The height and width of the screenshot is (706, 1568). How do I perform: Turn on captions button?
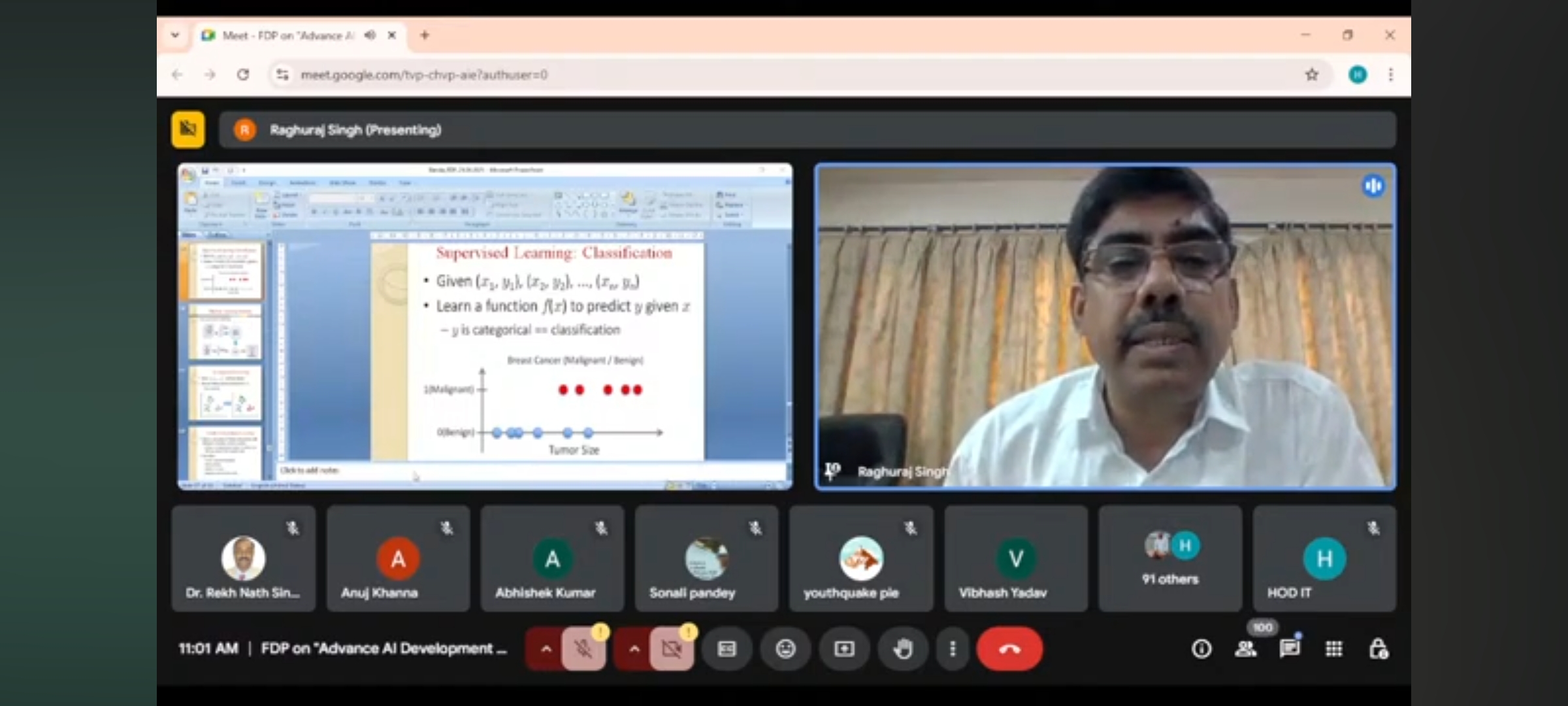click(x=727, y=648)
